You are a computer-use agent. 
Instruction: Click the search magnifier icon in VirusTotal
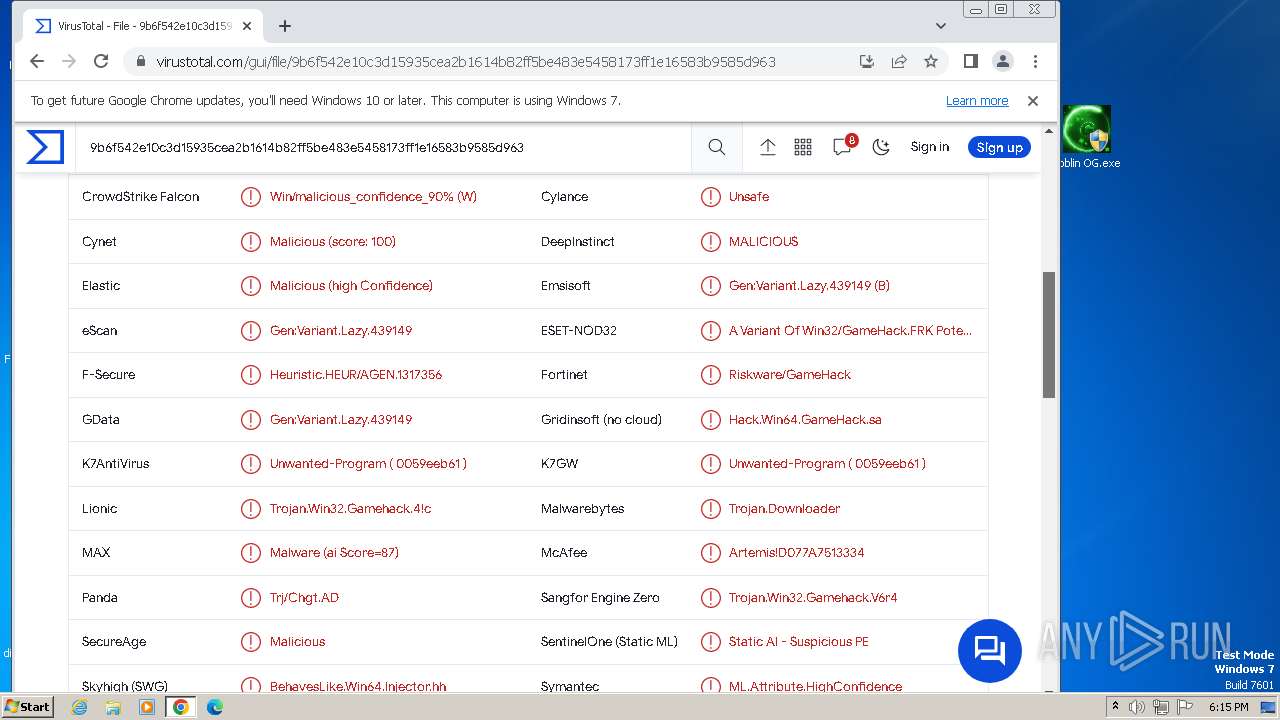point(717,147)
